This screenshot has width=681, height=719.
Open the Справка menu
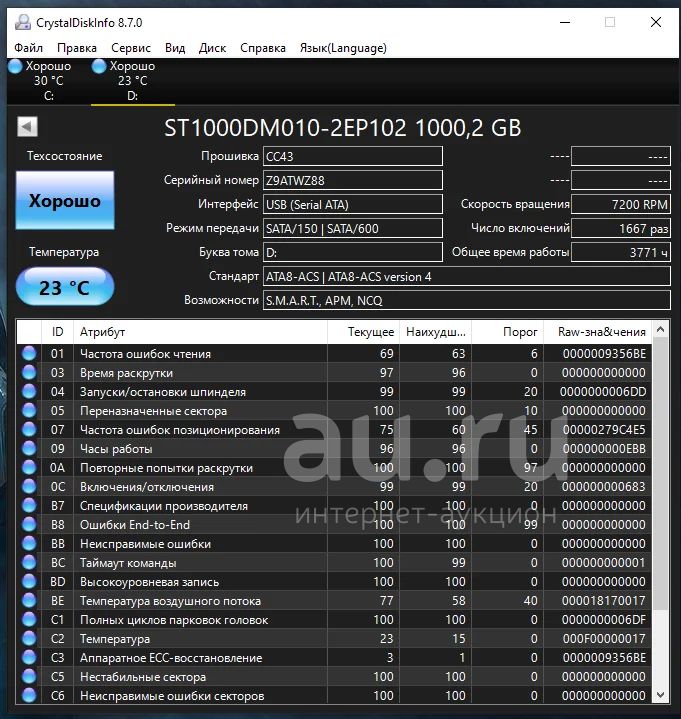(263, 48)
